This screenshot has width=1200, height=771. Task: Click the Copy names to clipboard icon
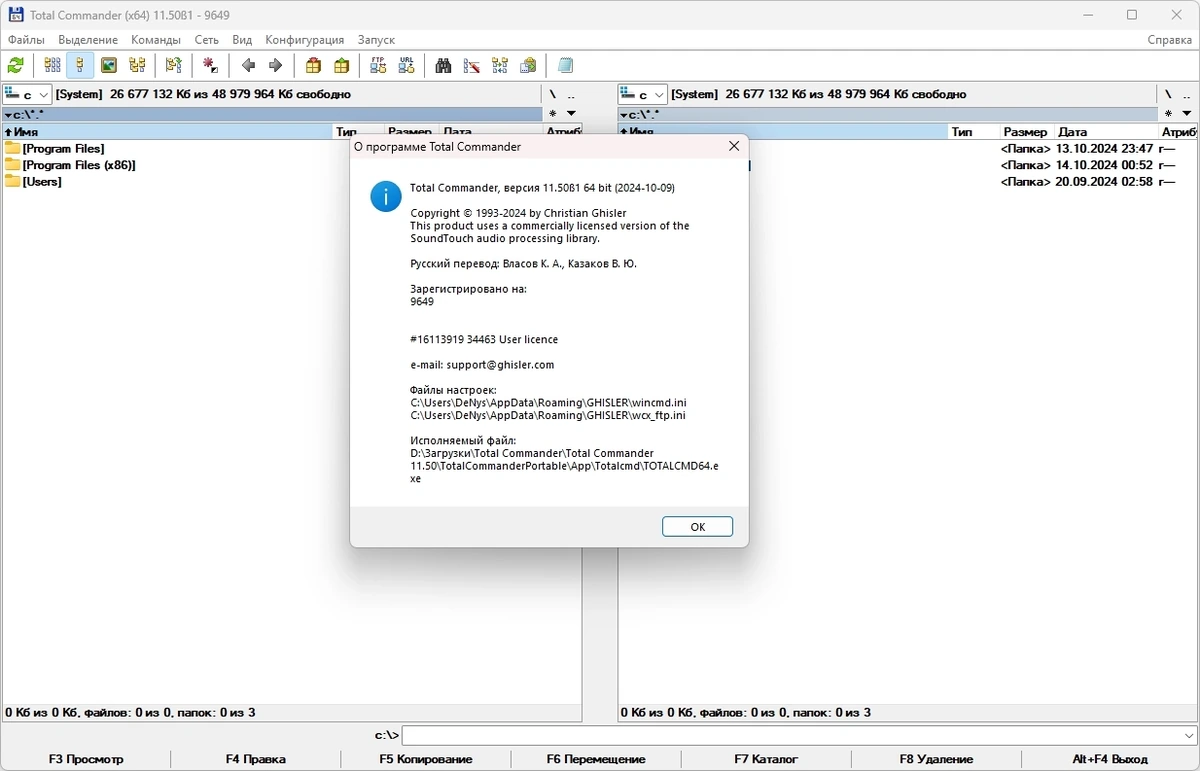(528, 66)
